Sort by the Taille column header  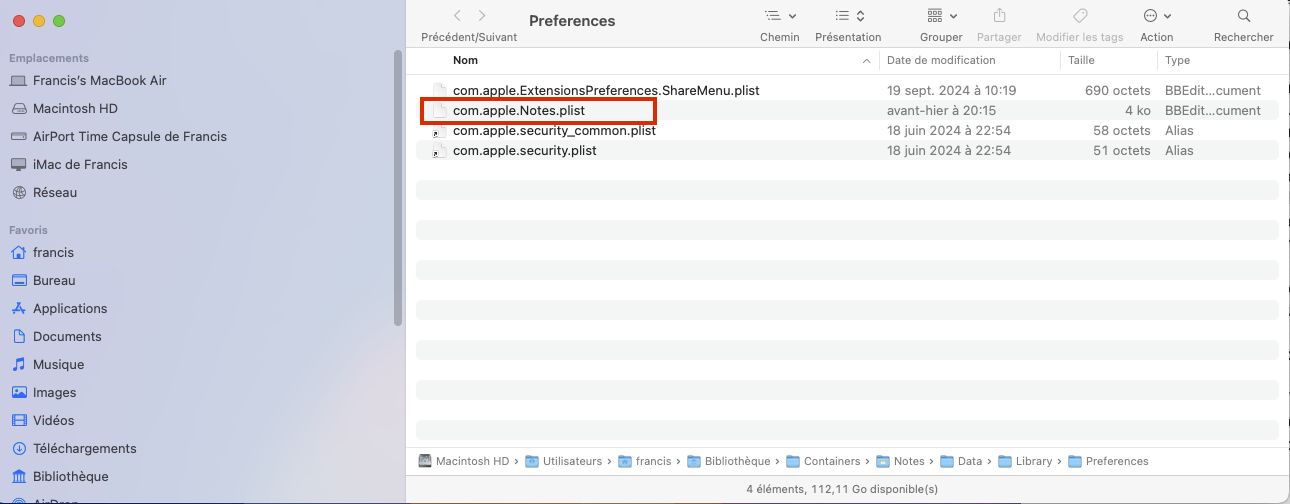(x=1081, y=61)
